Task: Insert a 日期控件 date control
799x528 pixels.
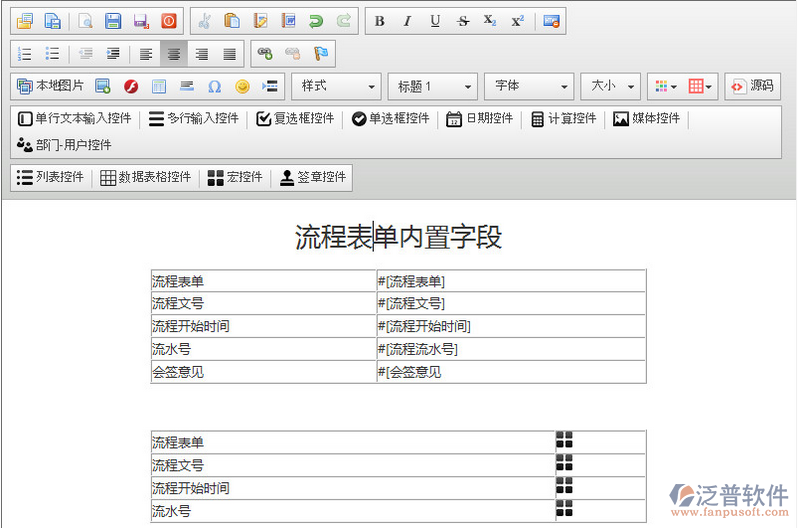Action: (x=479, y=119)
